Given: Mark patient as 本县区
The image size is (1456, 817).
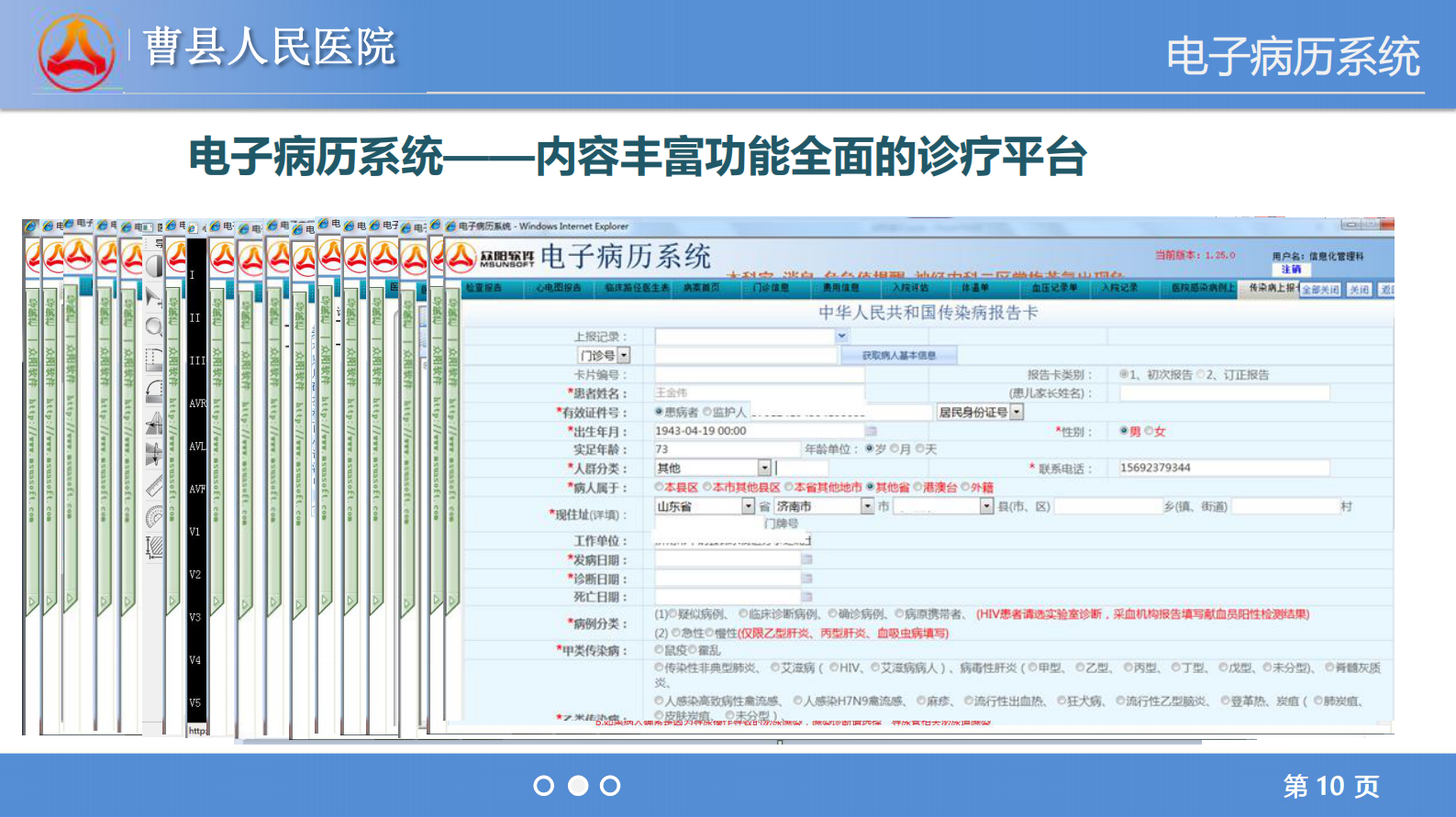Looking at the screenshot, I should point(659,487).
